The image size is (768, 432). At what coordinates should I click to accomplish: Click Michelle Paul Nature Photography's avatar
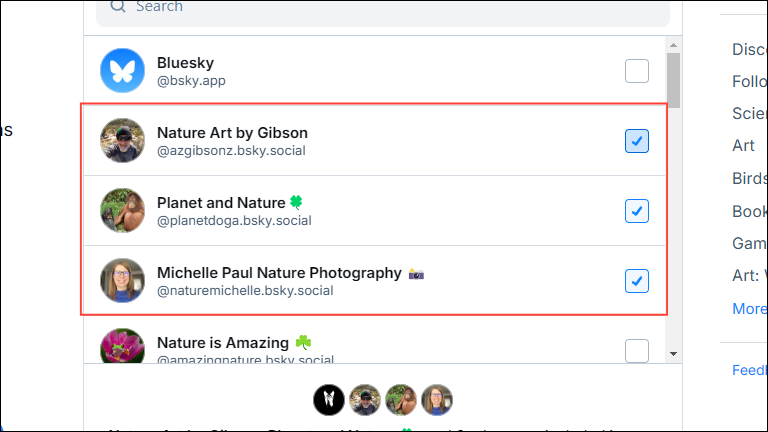click(122, 281)
